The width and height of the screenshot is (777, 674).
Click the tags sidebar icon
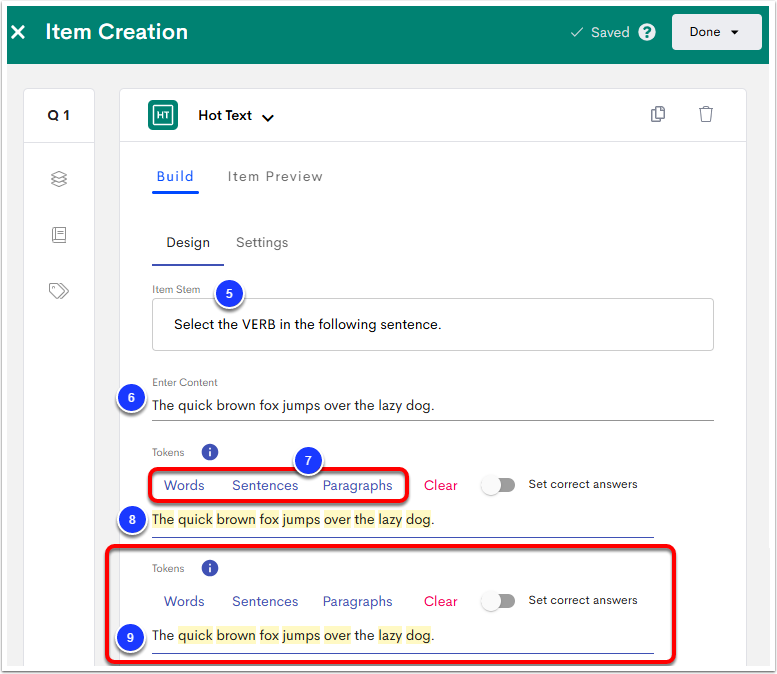[59, 290]
